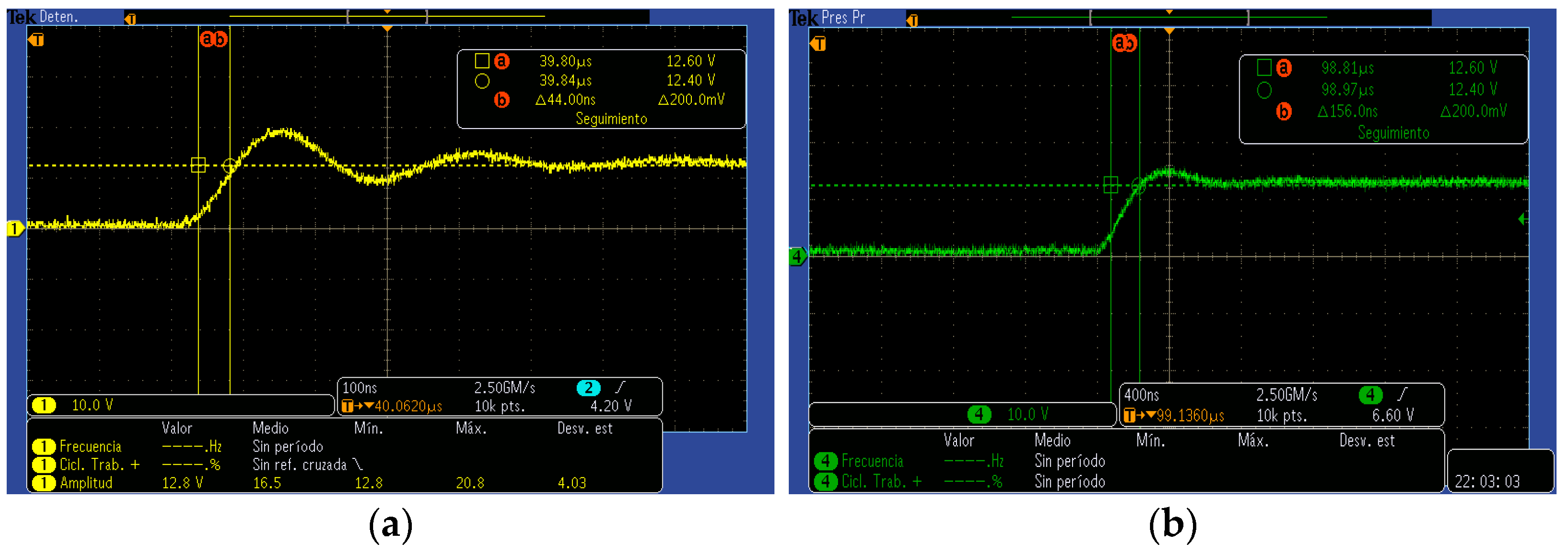Image resolution: width=1568 pixels, height=553 pixels.
Task: Toggle the Frecuencia measurement for channel 1
Action: coord(91,446)
